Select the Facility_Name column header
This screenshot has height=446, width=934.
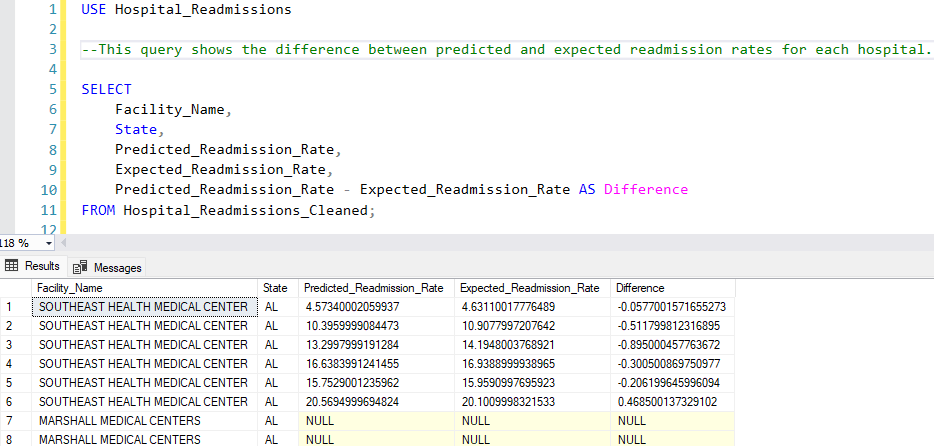144,288
